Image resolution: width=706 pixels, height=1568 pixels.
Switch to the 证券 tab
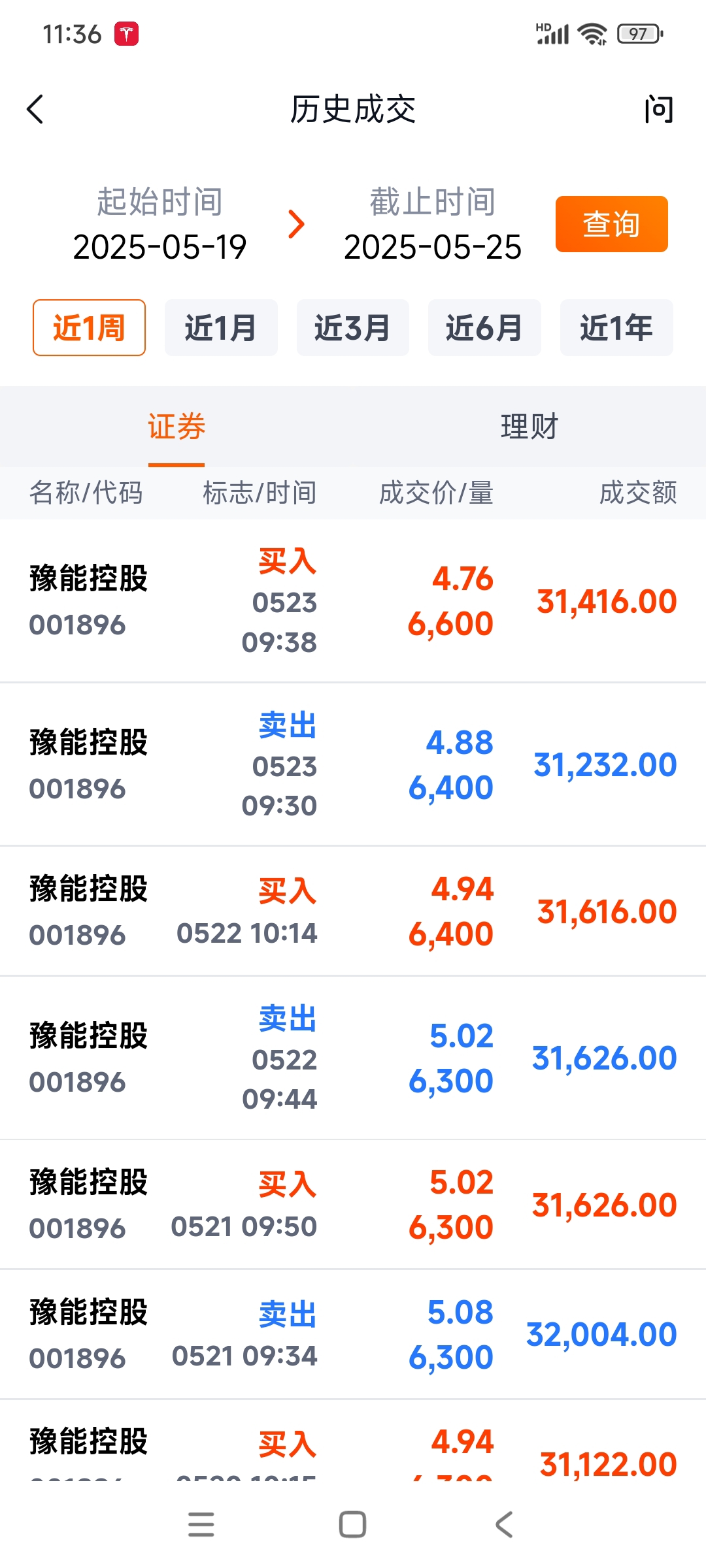coord(176,427)
